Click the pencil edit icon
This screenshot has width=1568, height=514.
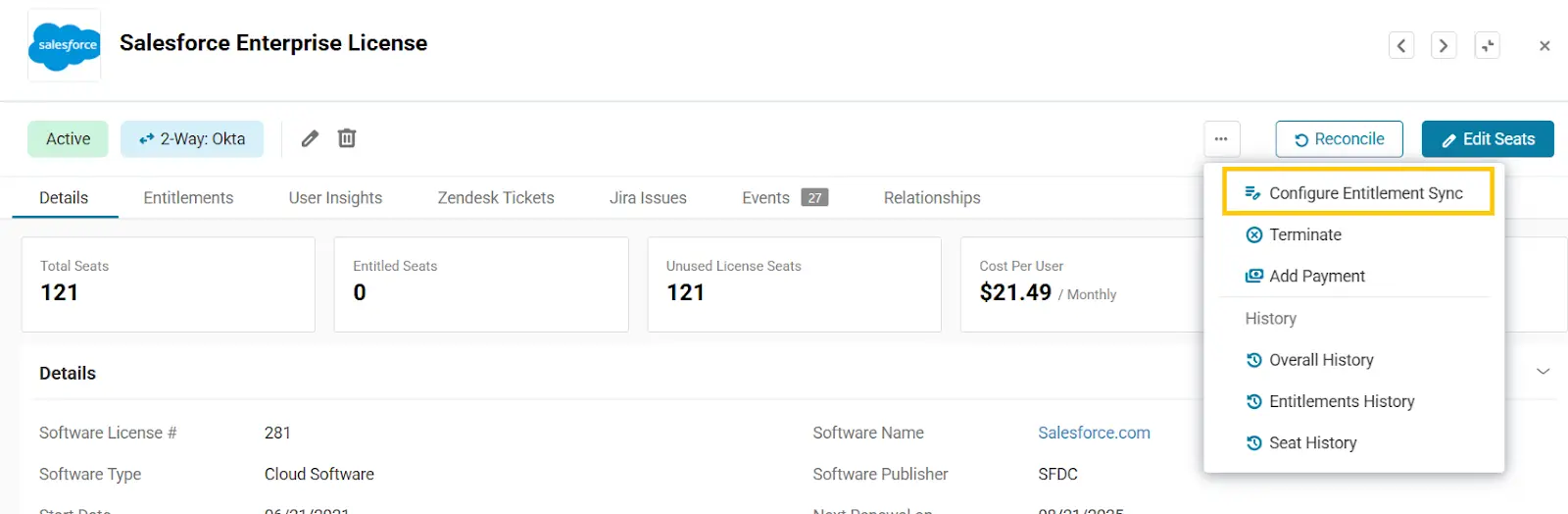coord(310,138)
